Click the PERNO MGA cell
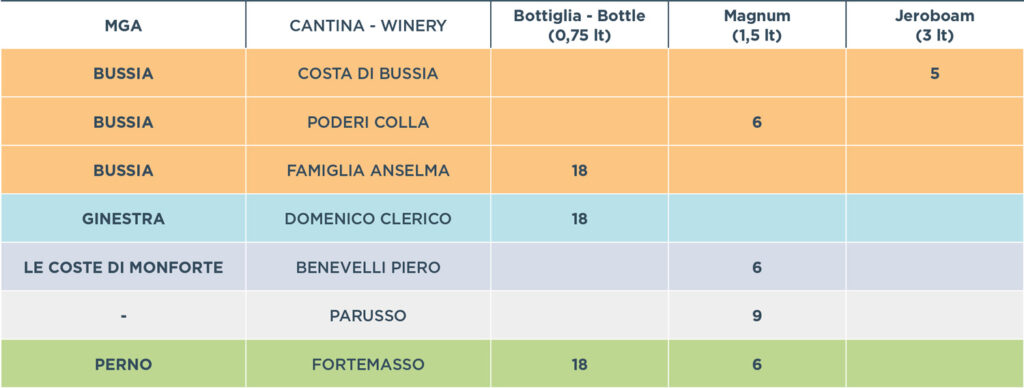This screenshot has width=1024, height=388. click(123, 364)
